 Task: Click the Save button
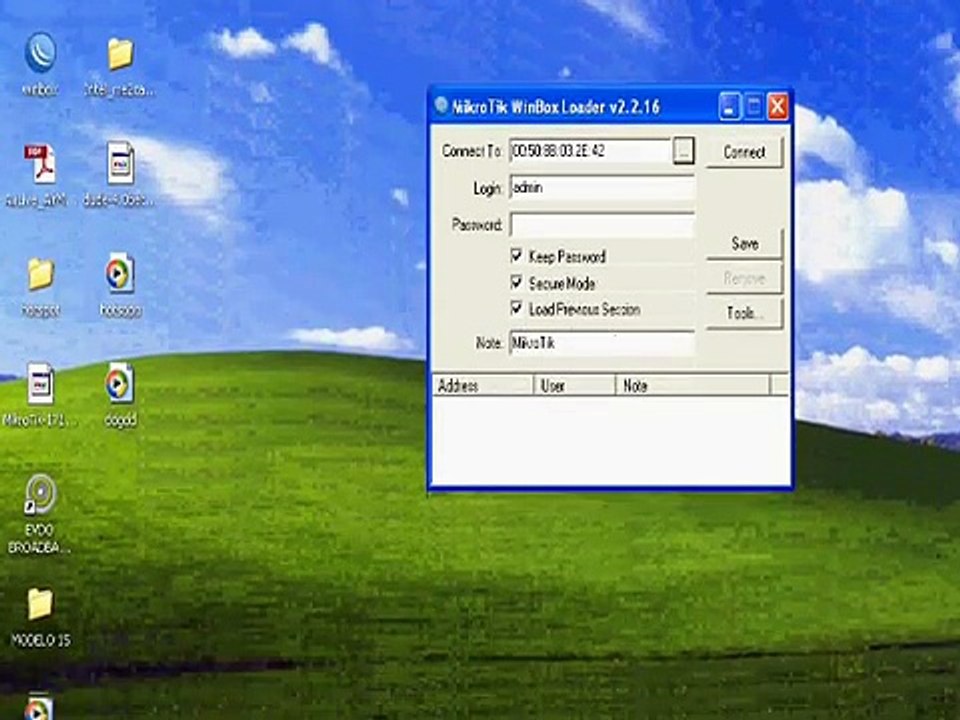[x=744, y=243]
